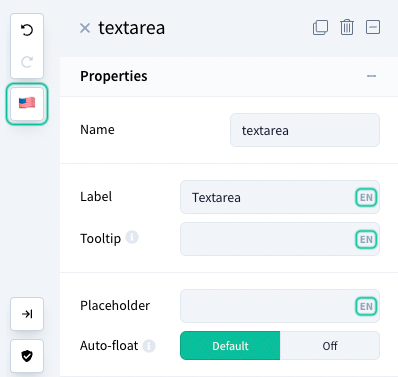Collapse the Properties section
398x377 pixels.
(x=371, y=76)
